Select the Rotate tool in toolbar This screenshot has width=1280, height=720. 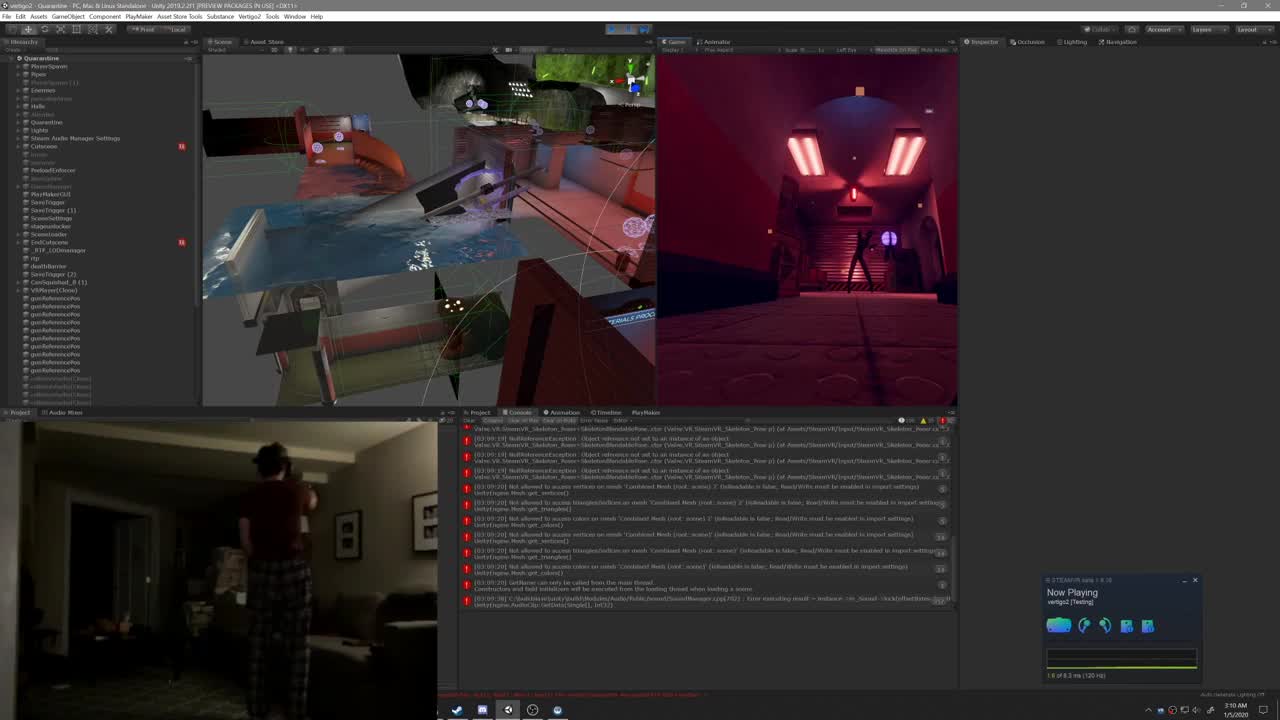pos(44,29)
